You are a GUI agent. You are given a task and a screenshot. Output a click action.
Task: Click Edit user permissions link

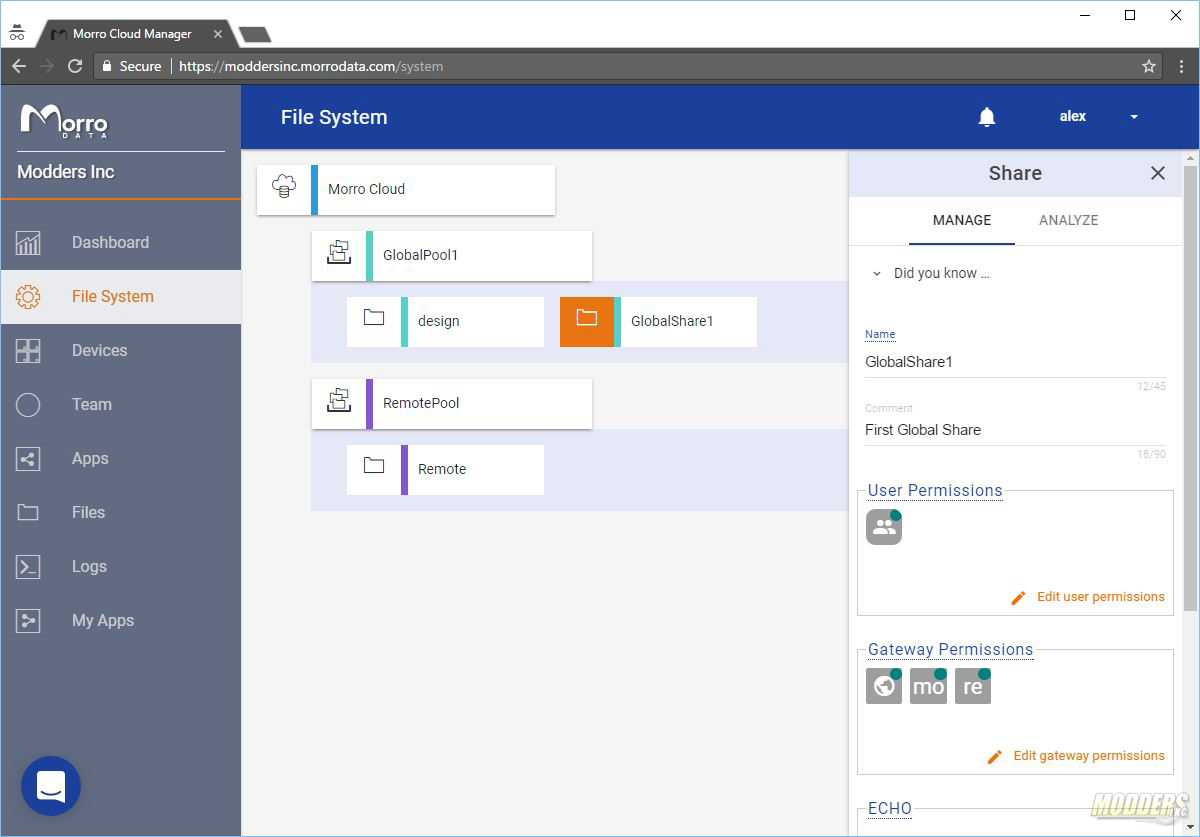click(1101, 597)
